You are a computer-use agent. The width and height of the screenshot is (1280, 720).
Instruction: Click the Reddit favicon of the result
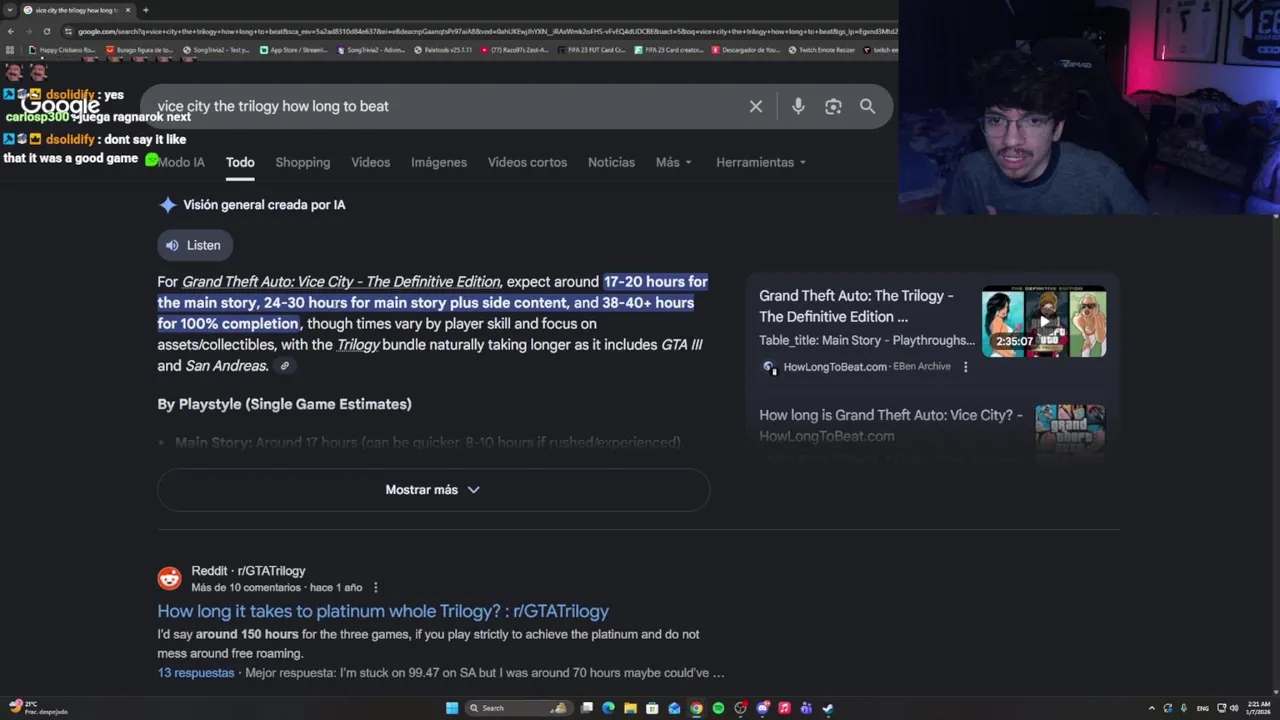(x=169, y=578)
